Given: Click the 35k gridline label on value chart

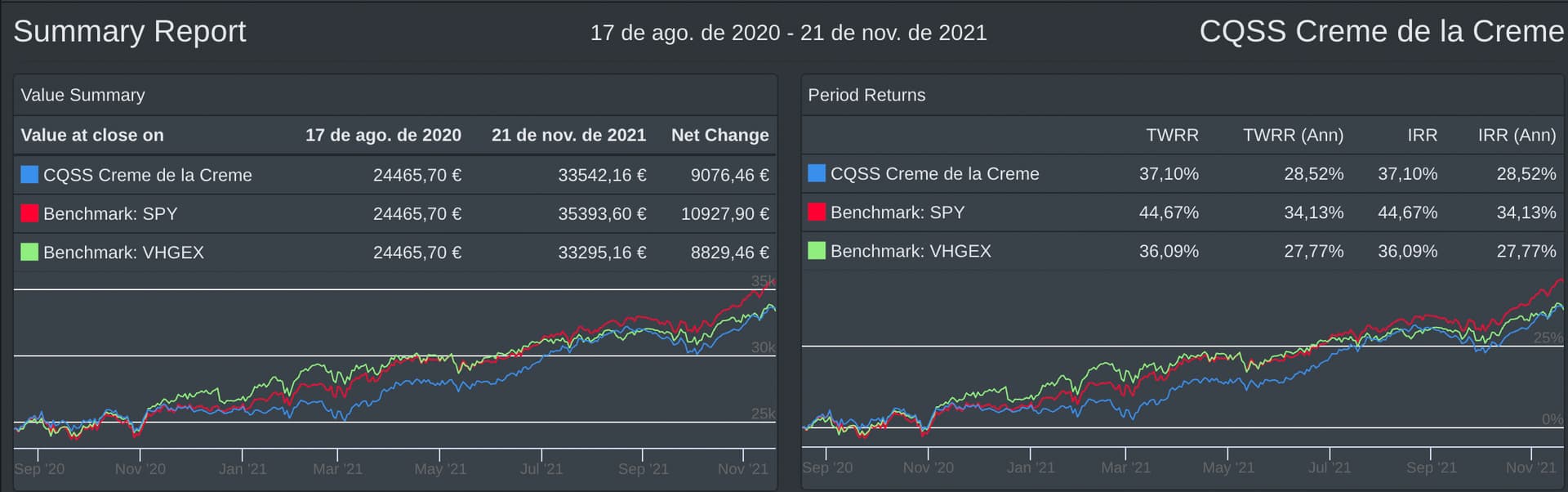Looking at the screenshot, I should (764, 281).
